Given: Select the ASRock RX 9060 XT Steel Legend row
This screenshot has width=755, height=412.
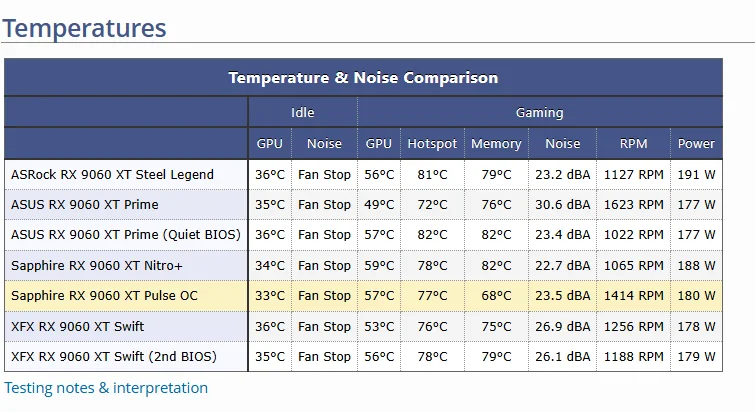Looking at the screenshot, I should tap(112, 174).
